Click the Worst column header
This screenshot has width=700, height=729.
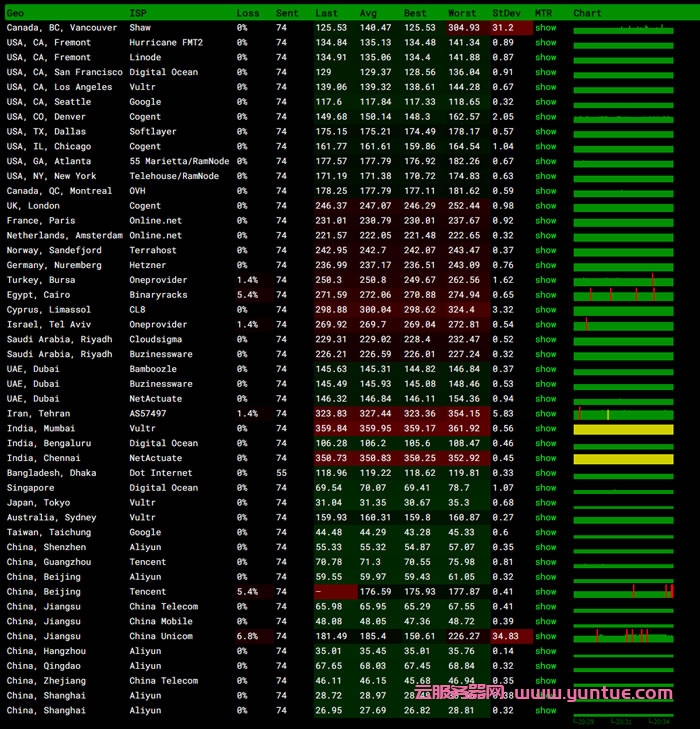(x=462, y=13)
